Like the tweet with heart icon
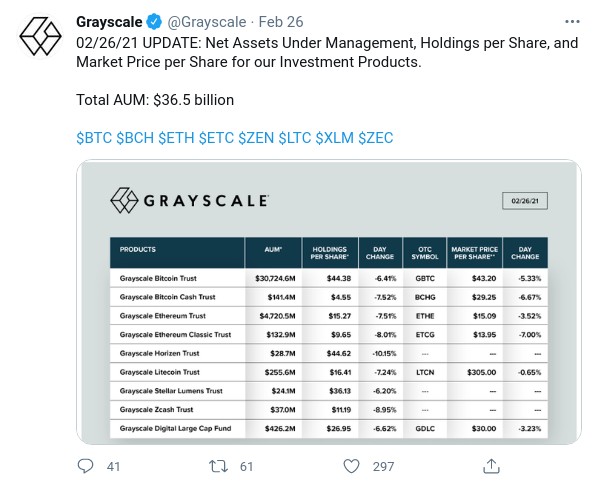 click(x=351, y=466)
